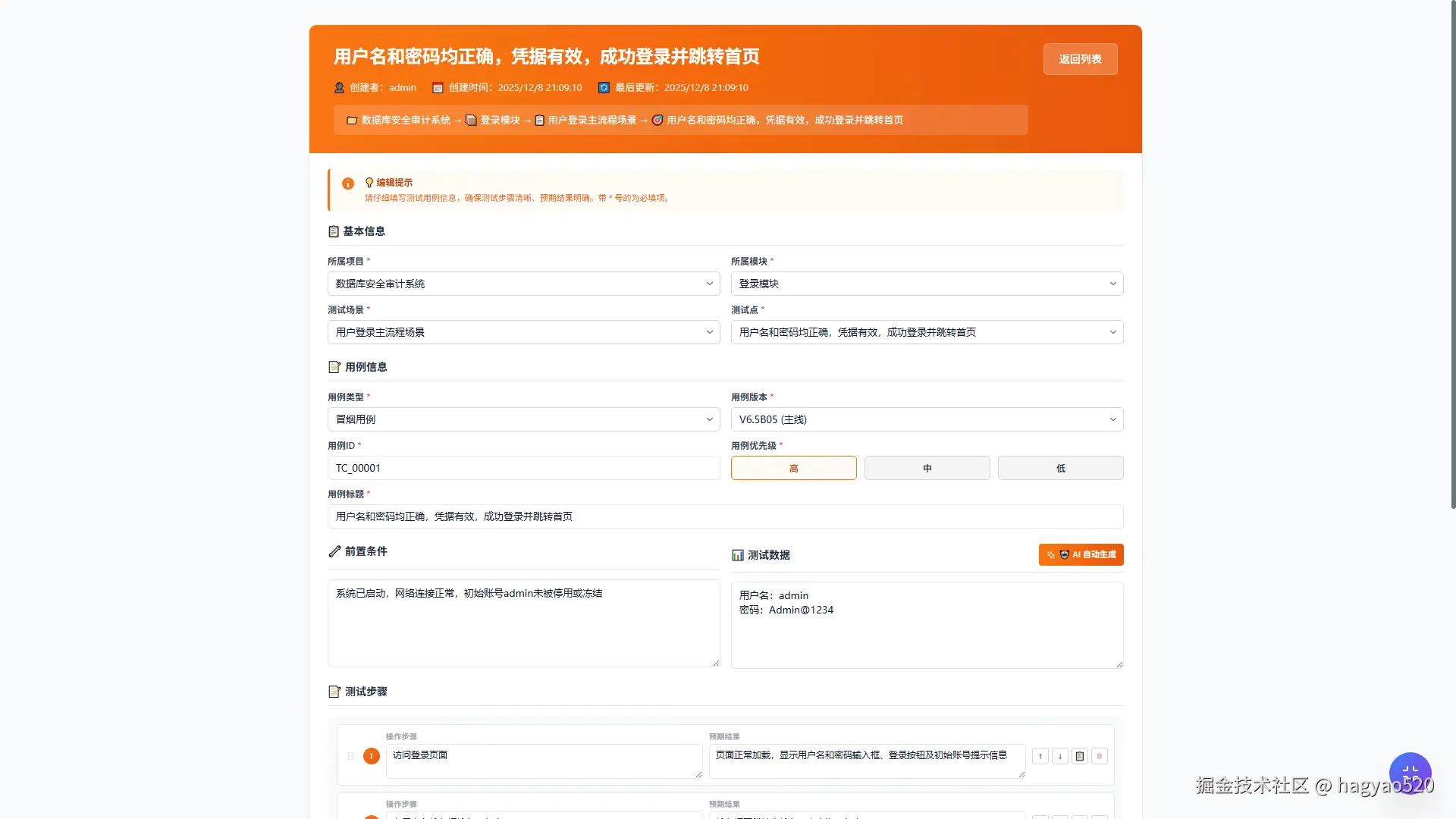Open 用户登录主流程场景 from the breadcrumb
1456x819 pixels.
(x=591, y=120)
